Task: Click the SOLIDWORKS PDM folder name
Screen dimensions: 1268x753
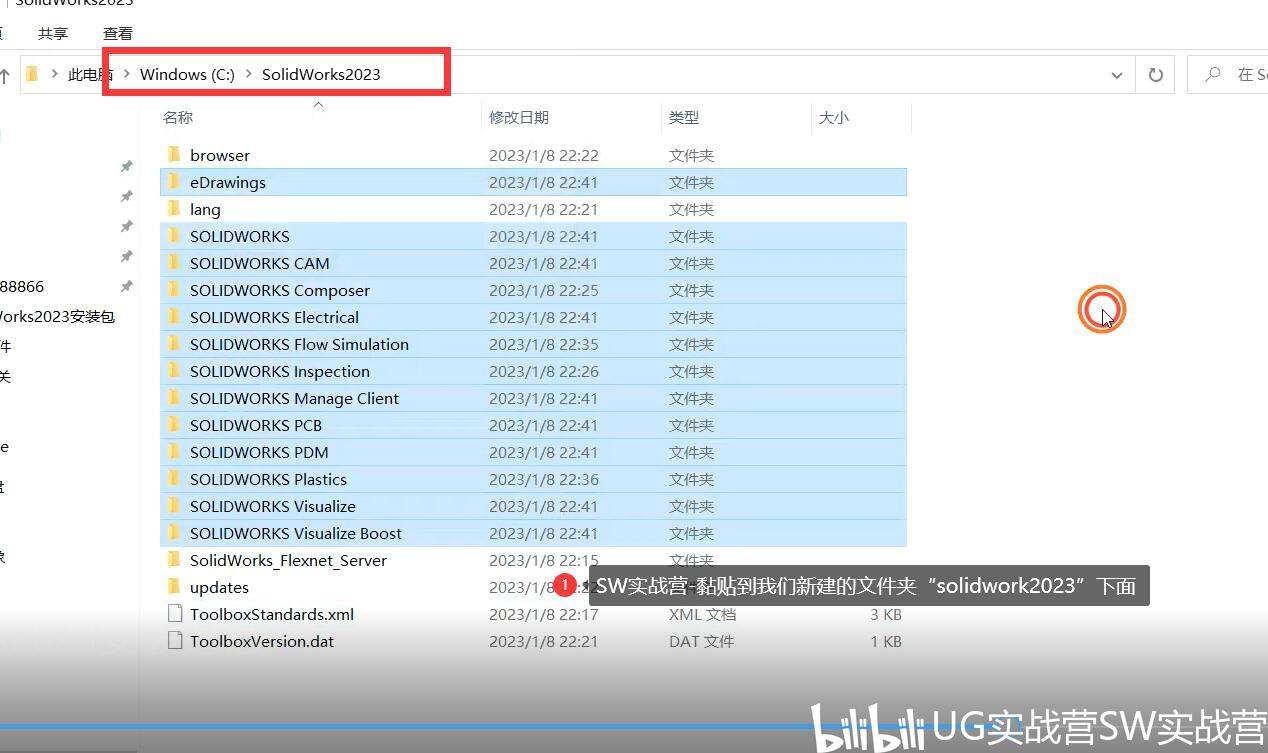Action: (259, 452)
